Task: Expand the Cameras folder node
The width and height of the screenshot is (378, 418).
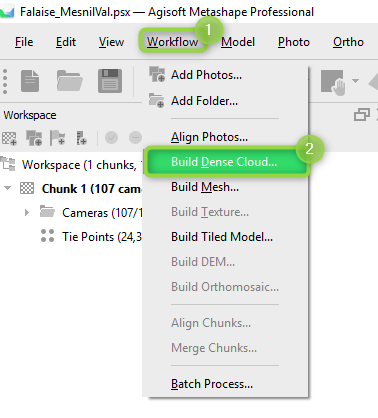Action: tap(27, 212)
